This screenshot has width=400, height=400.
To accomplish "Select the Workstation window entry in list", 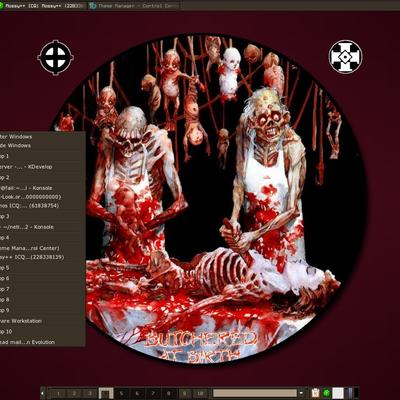I will (43, 321).
